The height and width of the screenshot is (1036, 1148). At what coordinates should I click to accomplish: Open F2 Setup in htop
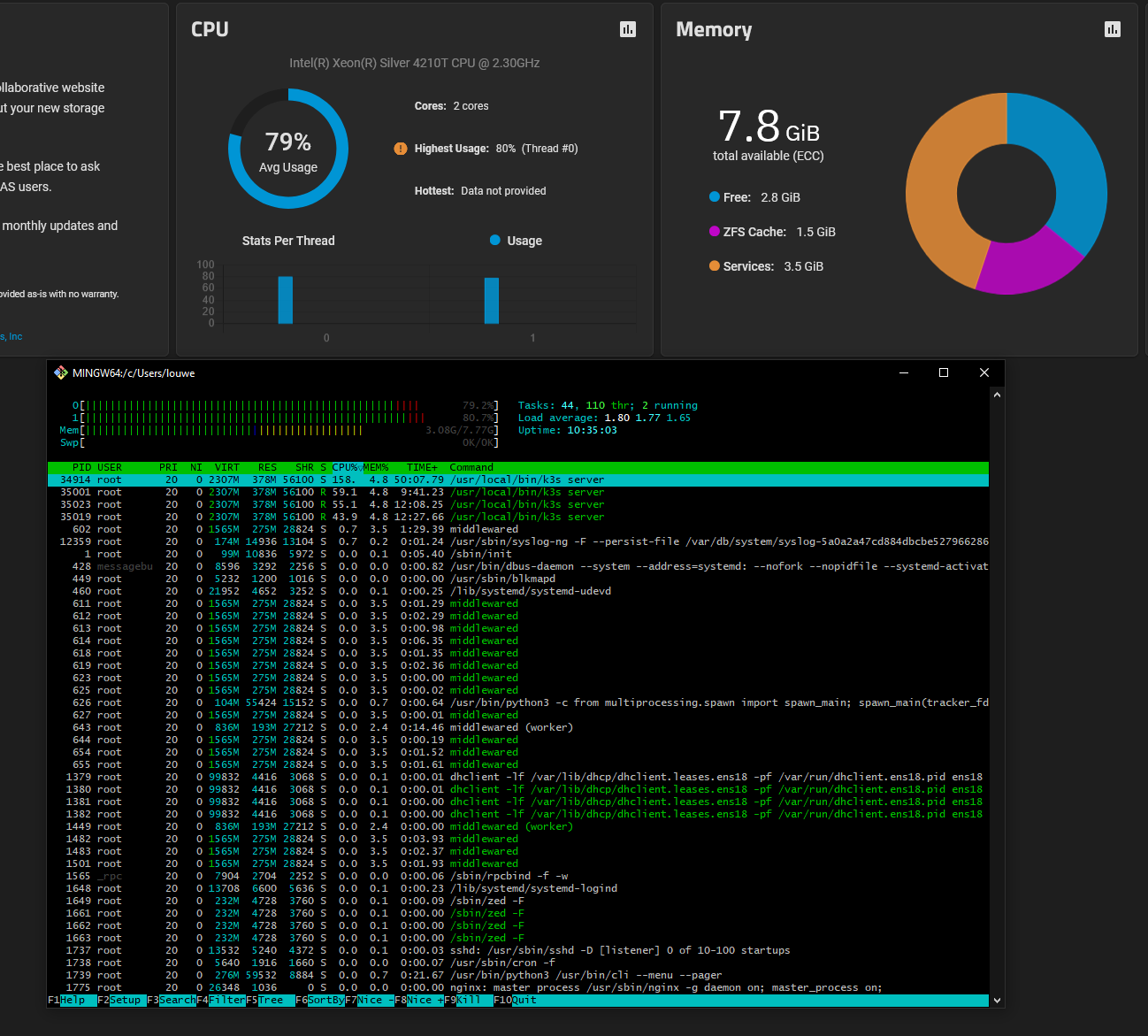click(x=122, y=1000)
